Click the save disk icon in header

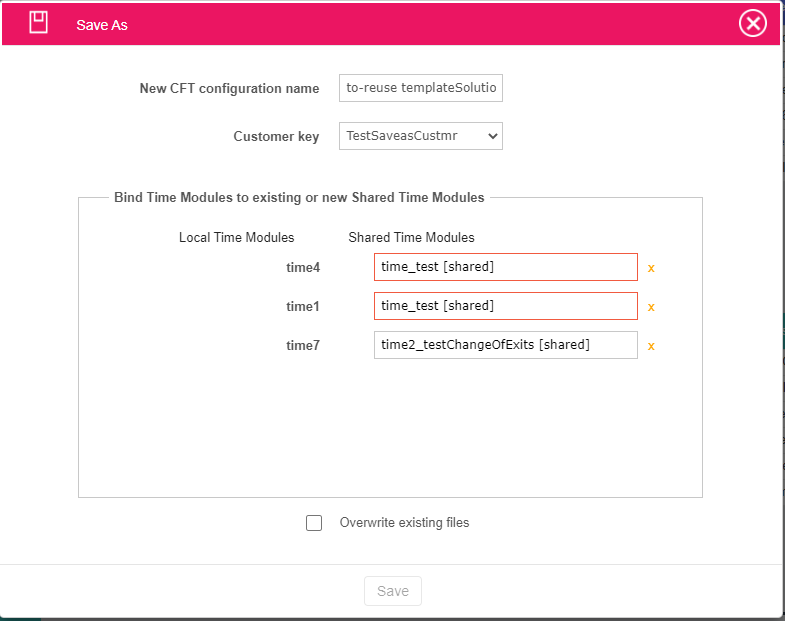38,23
